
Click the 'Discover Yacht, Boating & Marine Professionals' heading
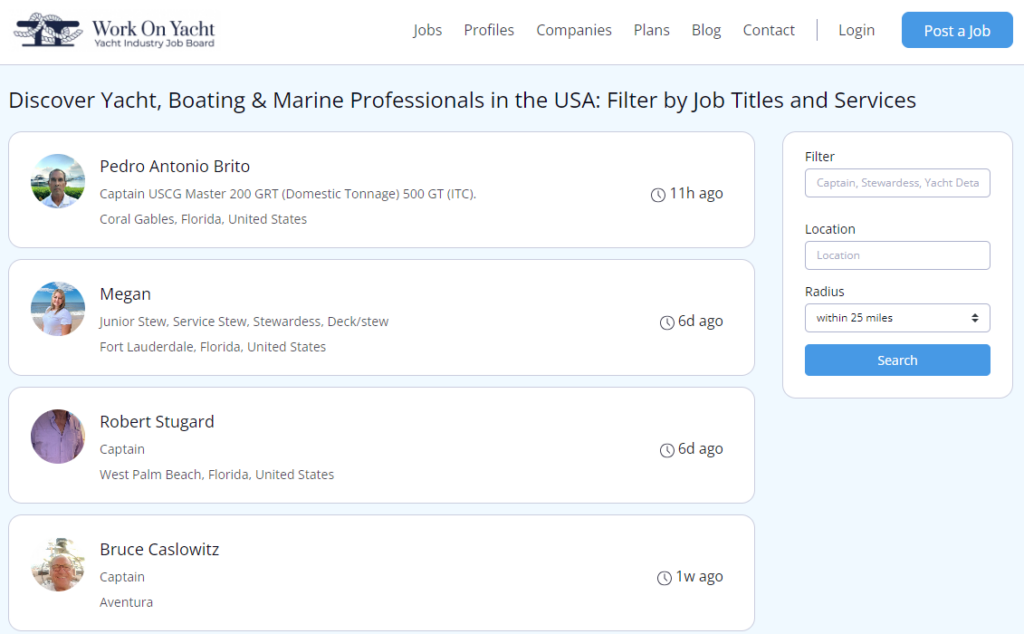[x=462, y=101]
